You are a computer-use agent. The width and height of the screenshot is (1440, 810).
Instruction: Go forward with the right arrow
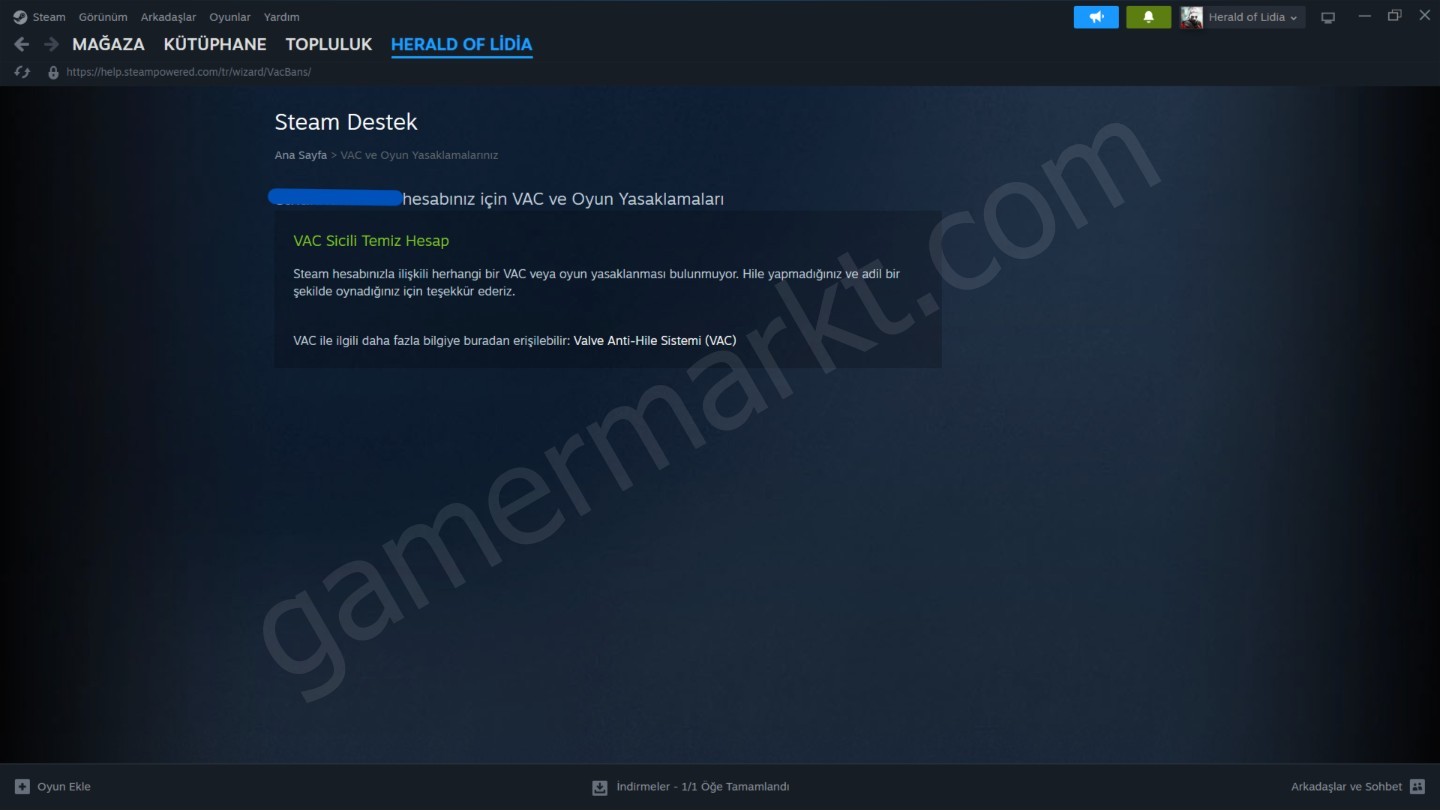tap(51, 44)
